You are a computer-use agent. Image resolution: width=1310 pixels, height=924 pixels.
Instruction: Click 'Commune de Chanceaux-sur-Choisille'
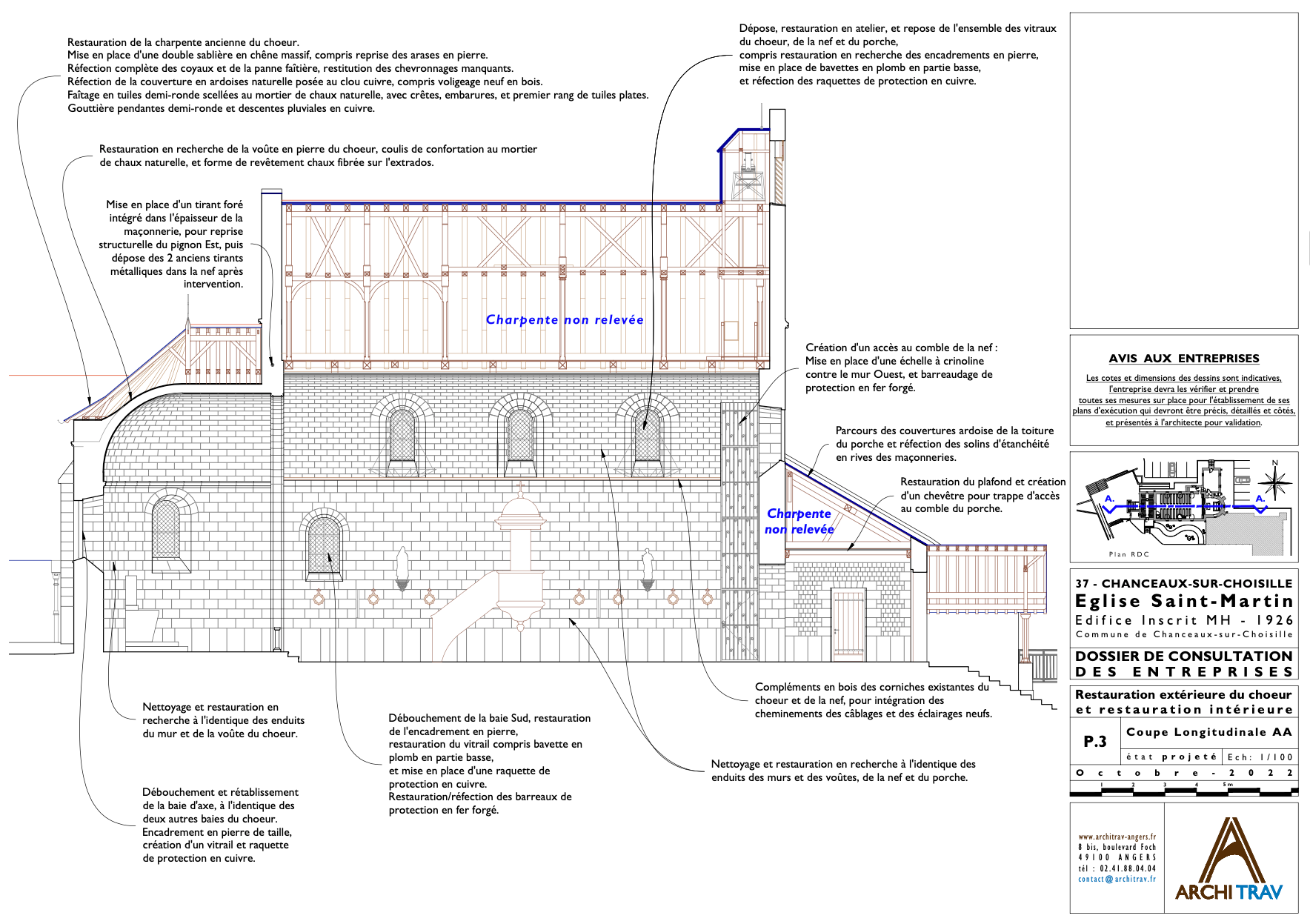pyautogui.click(x=1184, y=634)
